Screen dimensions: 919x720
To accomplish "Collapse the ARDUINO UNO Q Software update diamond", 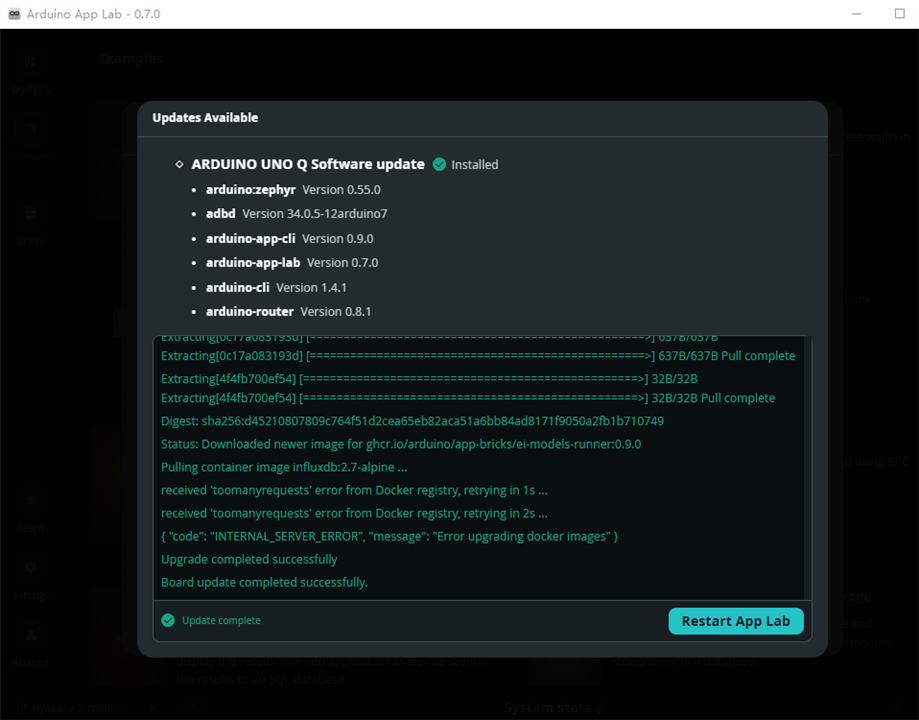I will tap(179, 164).
